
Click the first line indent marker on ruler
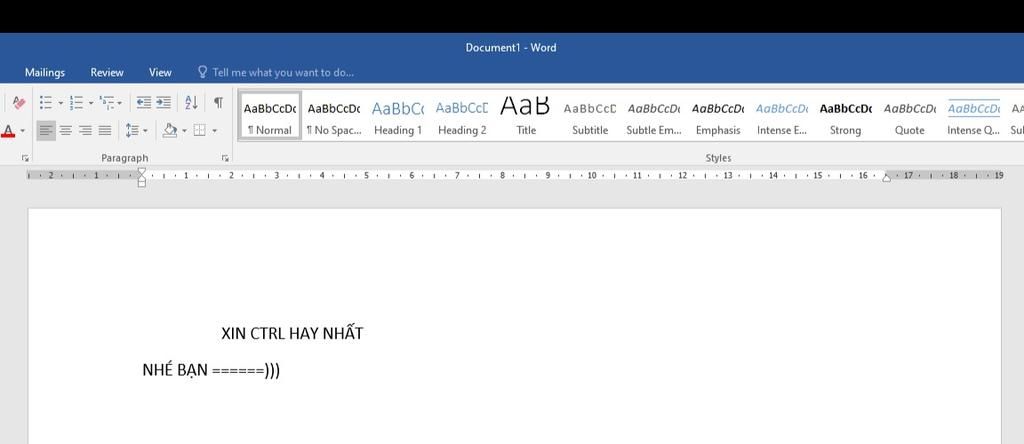[142, 172]
